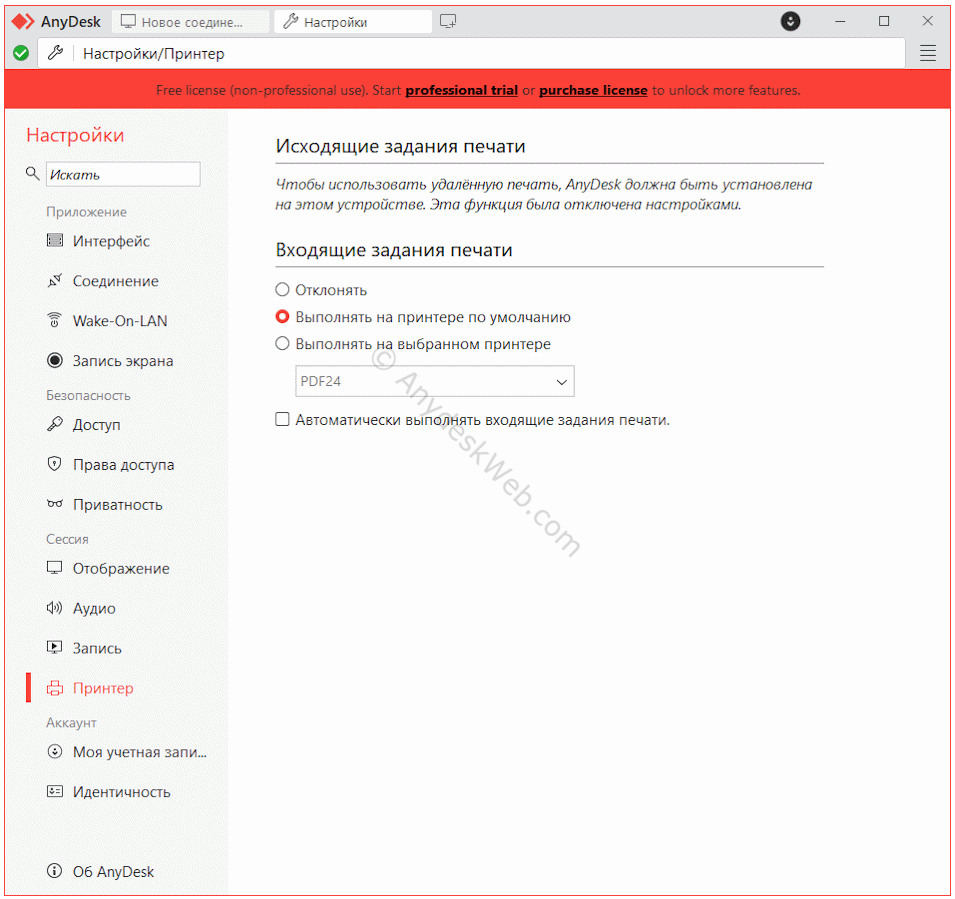Focus the Искать search field
The image size is (955, 899).
tap(123, 174)
